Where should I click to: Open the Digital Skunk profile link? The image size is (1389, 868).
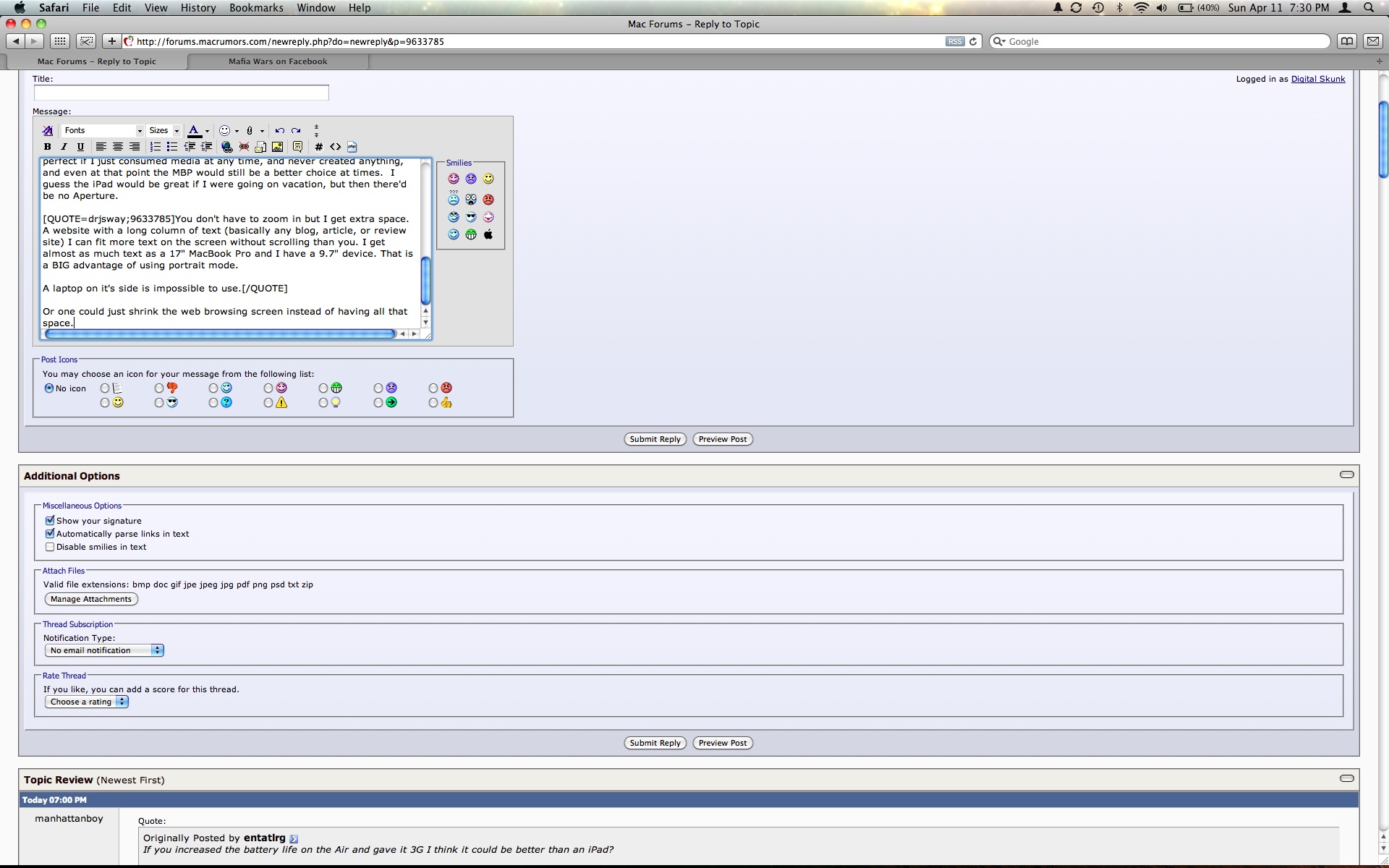[1318, 79]
